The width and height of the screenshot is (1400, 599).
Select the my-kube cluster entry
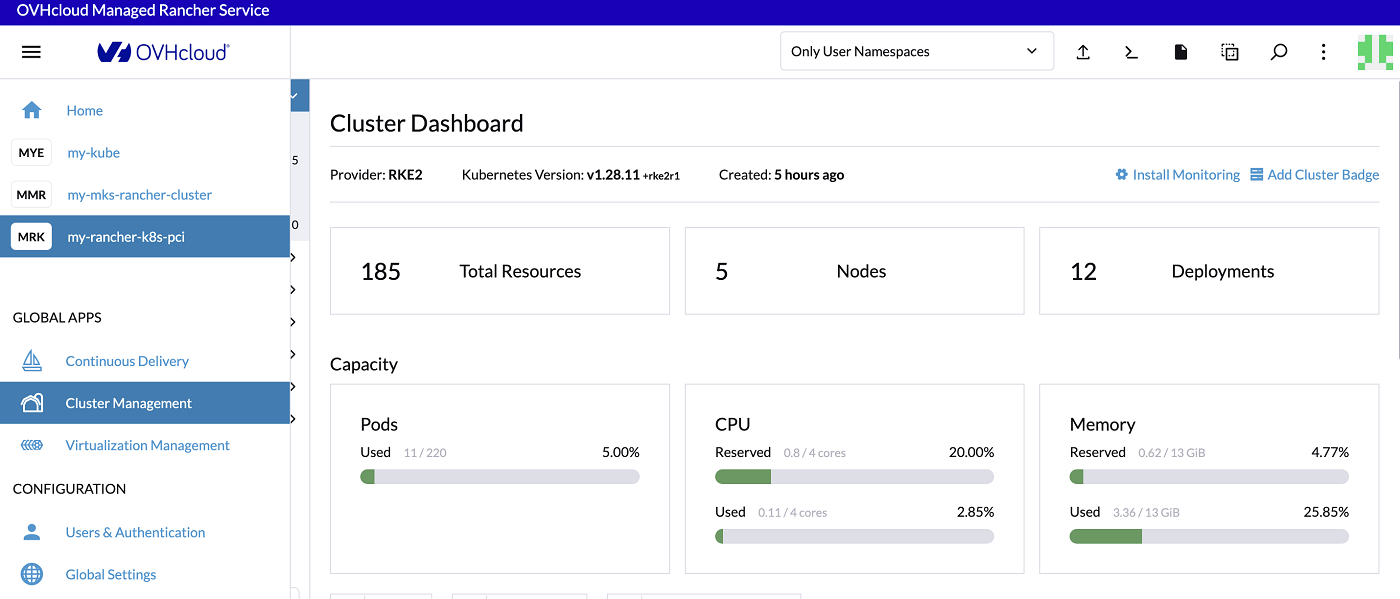coord(93,152)
